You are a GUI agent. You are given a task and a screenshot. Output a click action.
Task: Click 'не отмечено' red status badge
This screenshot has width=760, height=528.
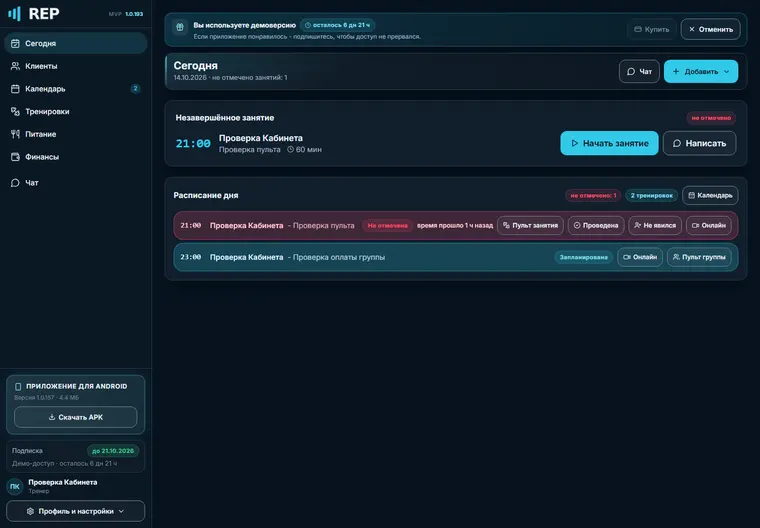[711, 118]
